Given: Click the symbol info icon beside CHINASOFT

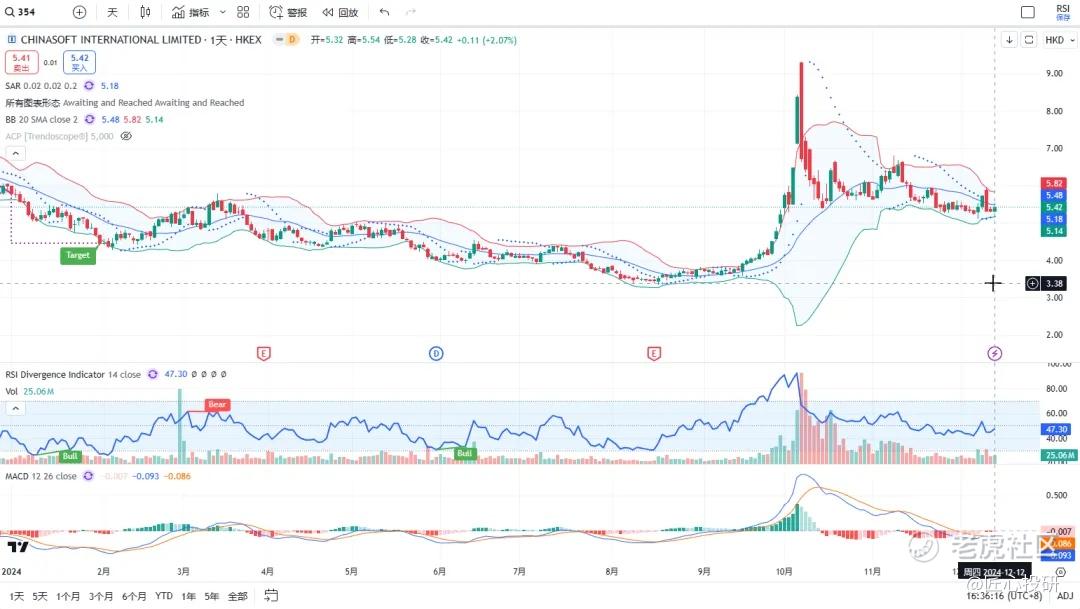Looking at the screenshot, I should [x=12, y=40].
